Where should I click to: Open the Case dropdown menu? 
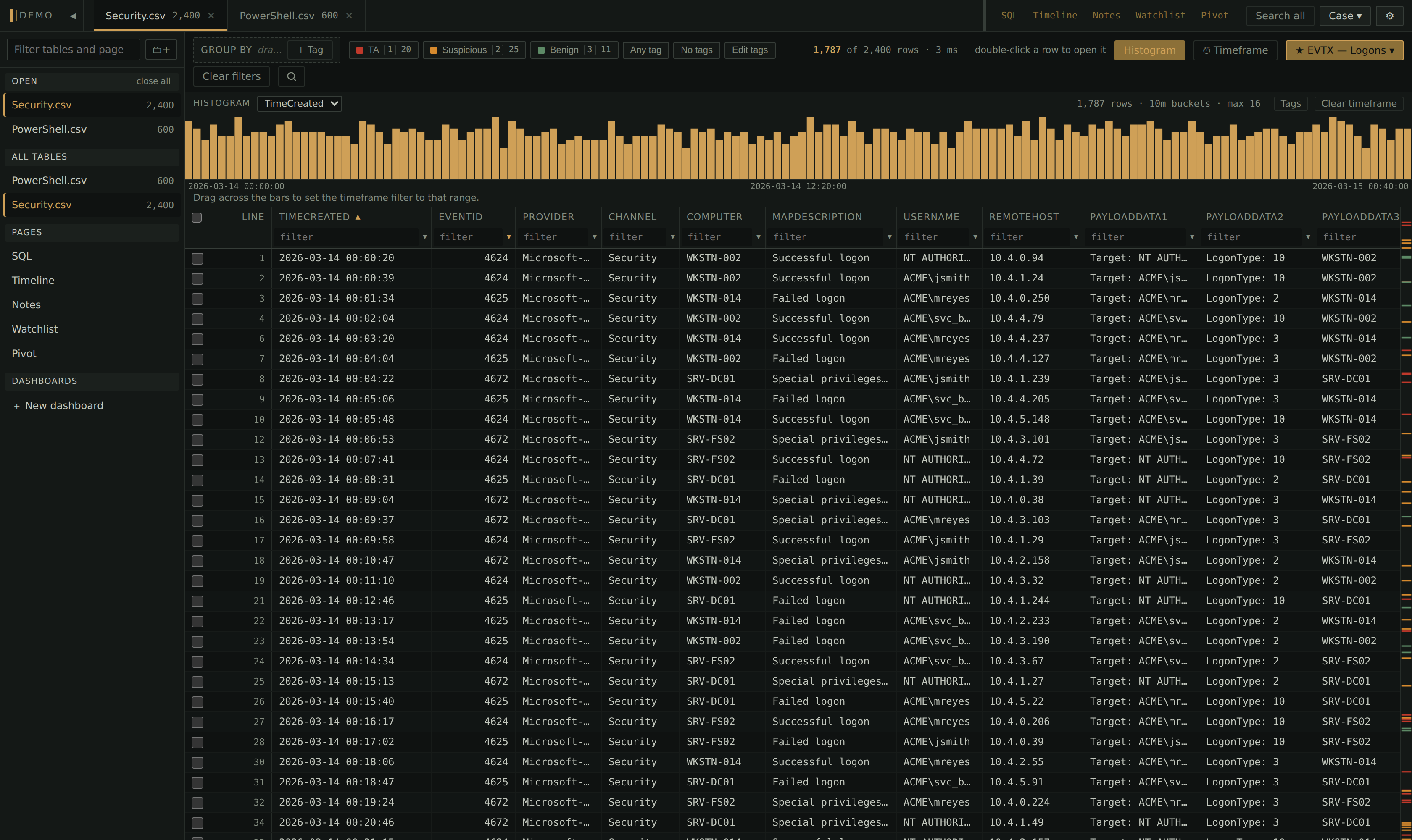pos(1345,16)
